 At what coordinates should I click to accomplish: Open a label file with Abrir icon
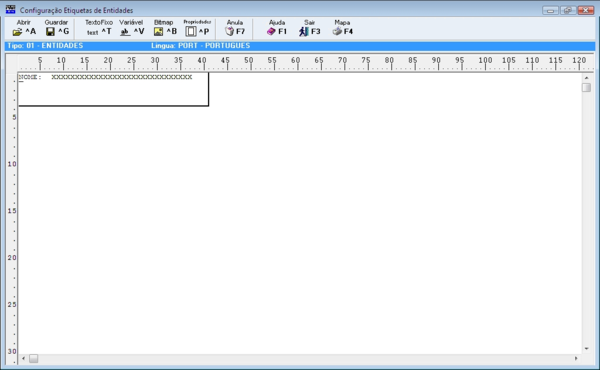[x=17, y=32]
